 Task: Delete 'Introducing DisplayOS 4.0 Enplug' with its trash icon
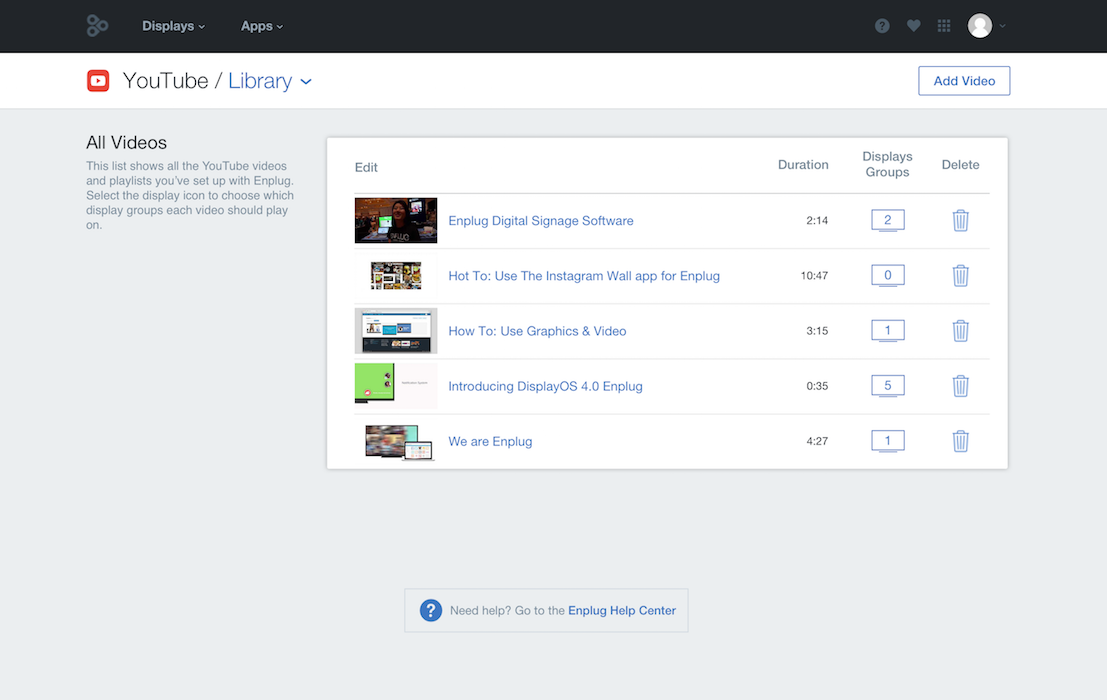click(x=960, y=386)
